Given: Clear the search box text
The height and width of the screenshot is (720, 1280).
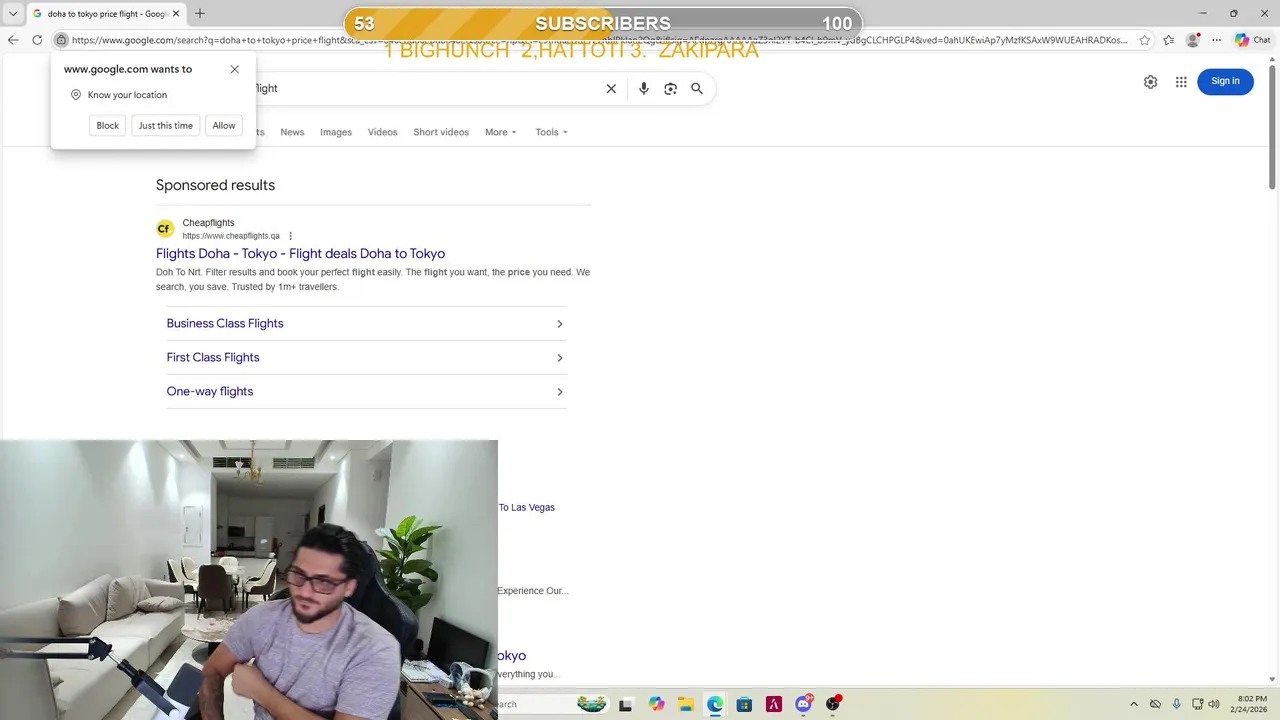Looking at the screenshot, I should click(611, 88).
